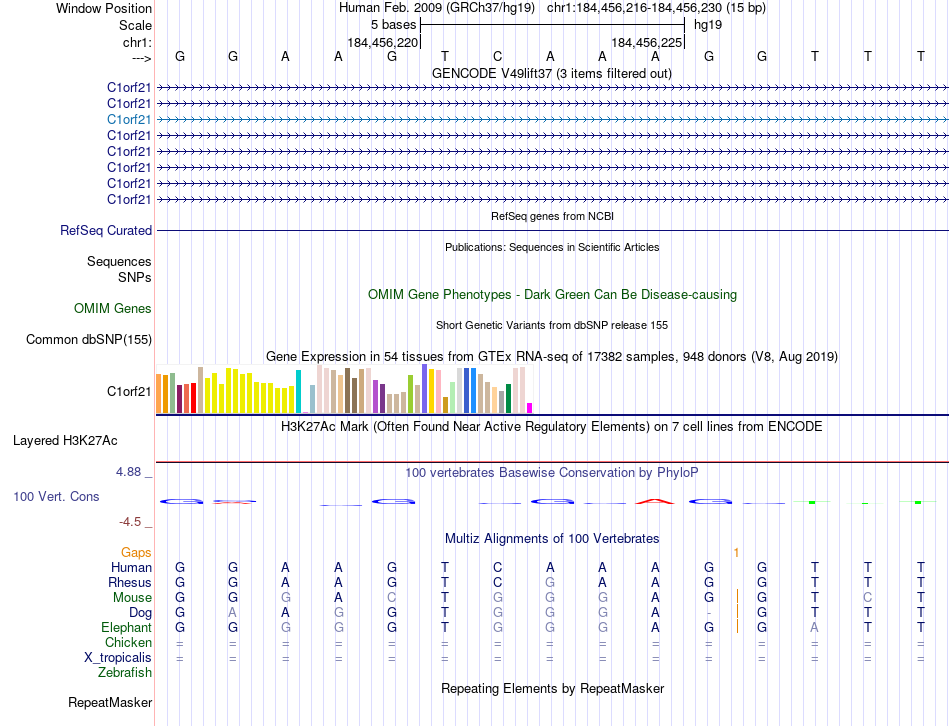This screenshot has width=950, height=726.
Task: Click the cyan bar in the GTEx chart
Action: [298, 391]
